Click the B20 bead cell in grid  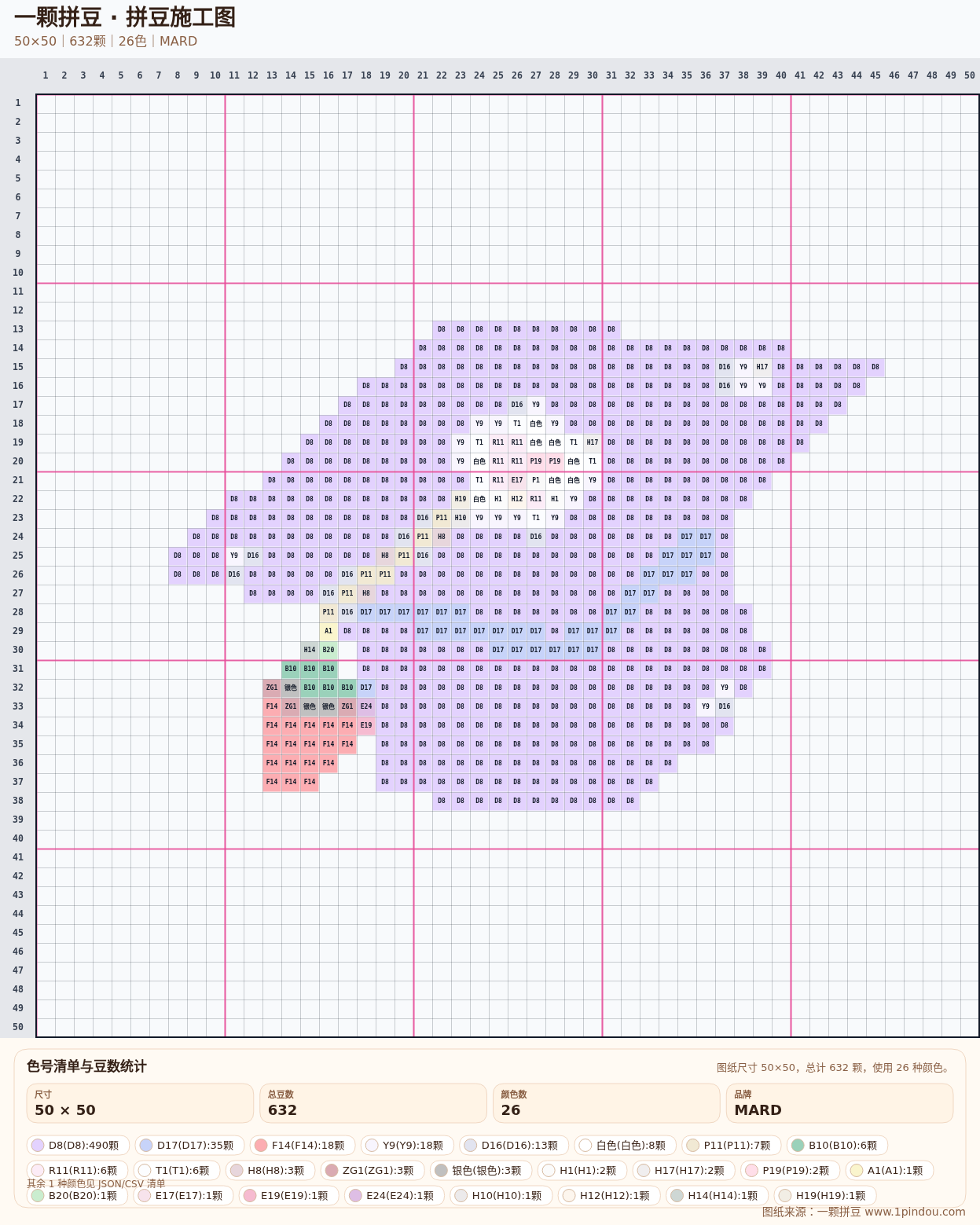[329, 650]
